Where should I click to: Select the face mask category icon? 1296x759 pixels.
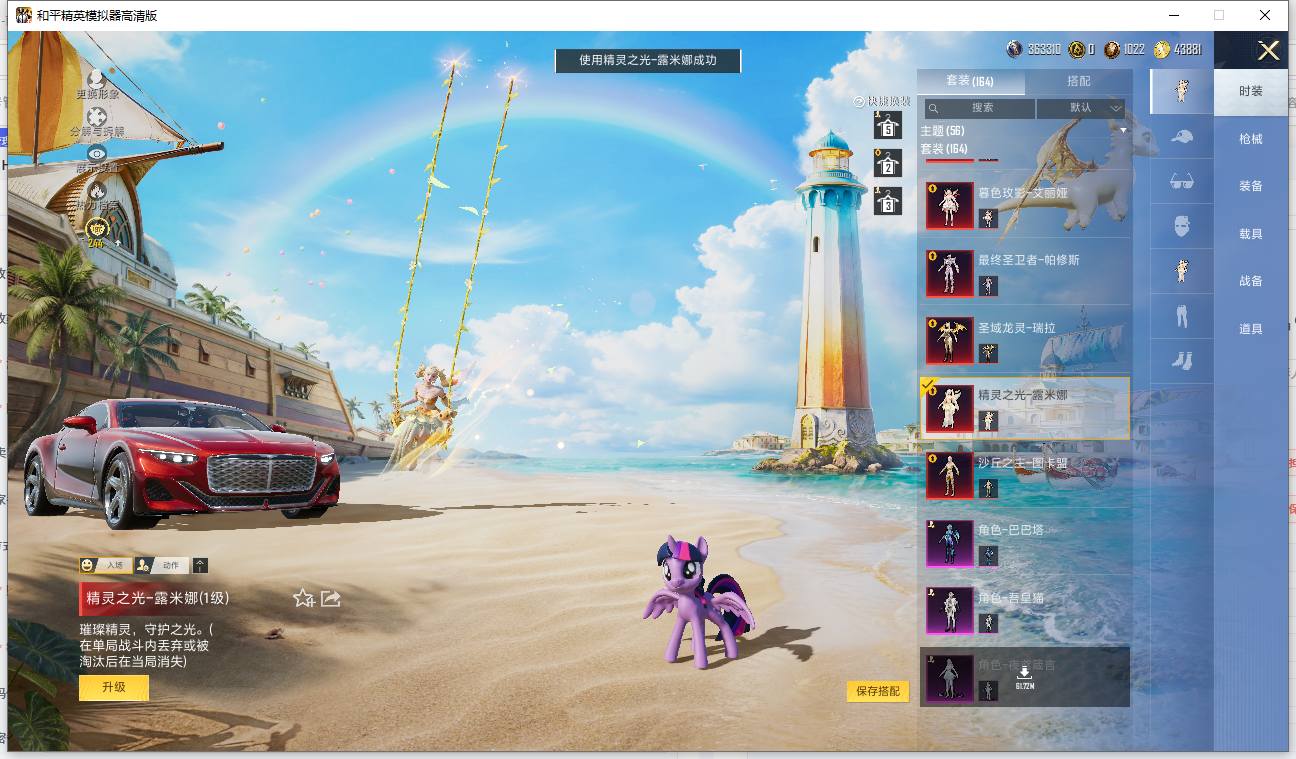[1182, 226]
